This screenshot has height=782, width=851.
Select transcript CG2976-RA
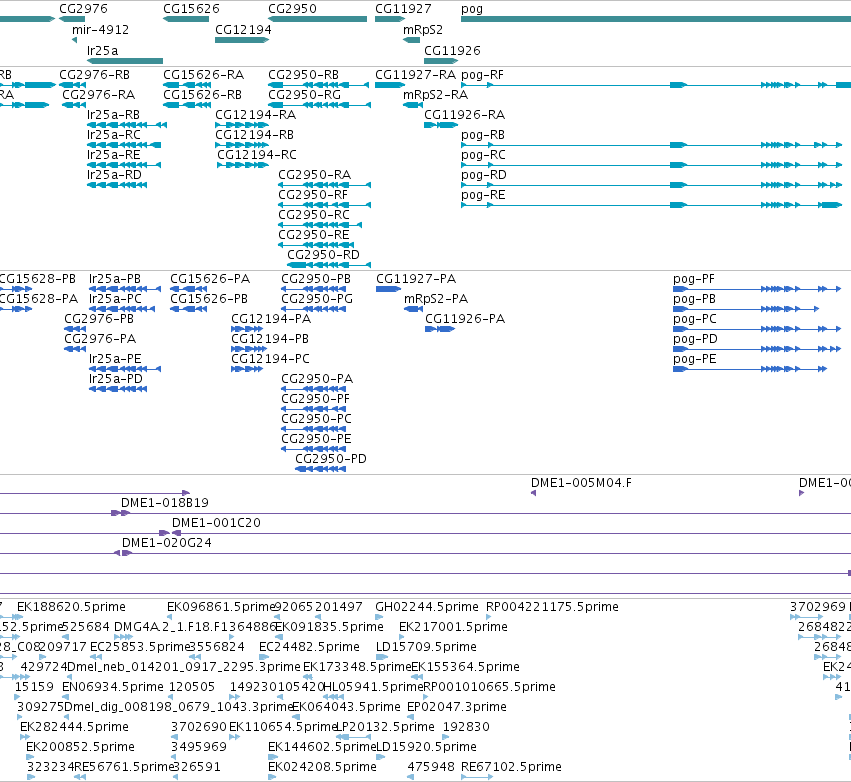point(74,105)
